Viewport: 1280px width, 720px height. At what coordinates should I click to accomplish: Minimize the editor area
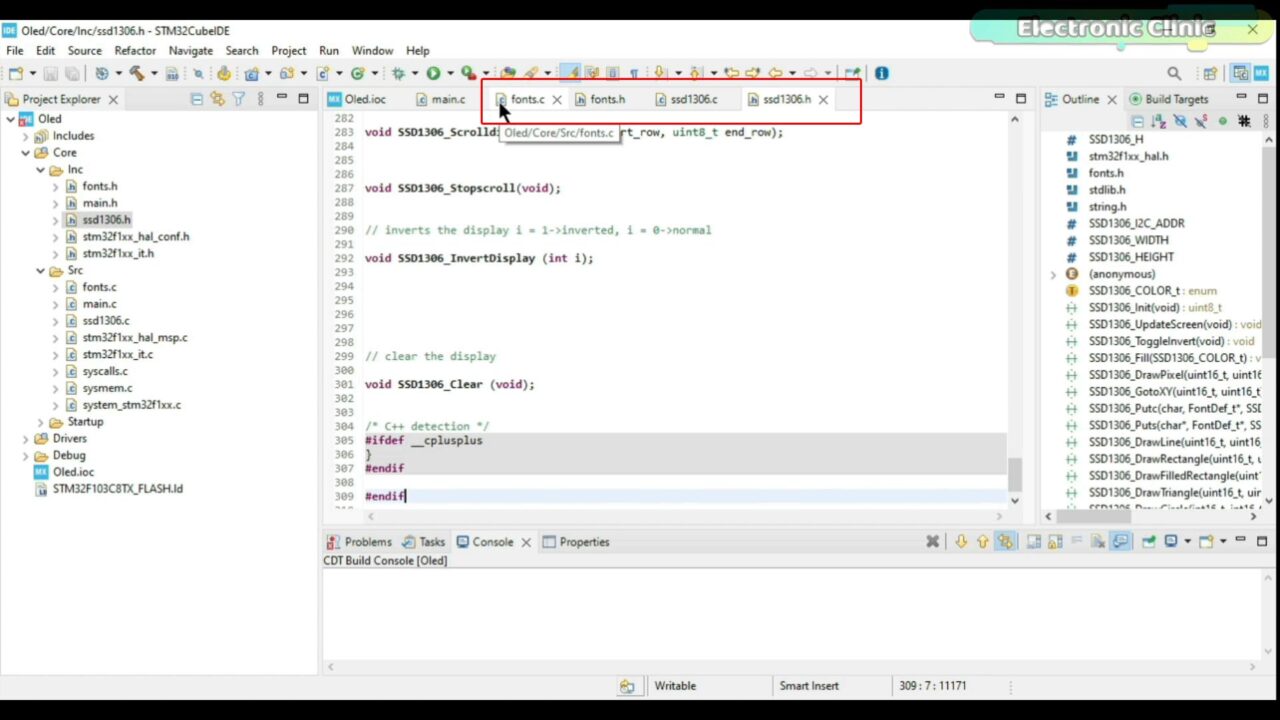click(x=999, y=98)
